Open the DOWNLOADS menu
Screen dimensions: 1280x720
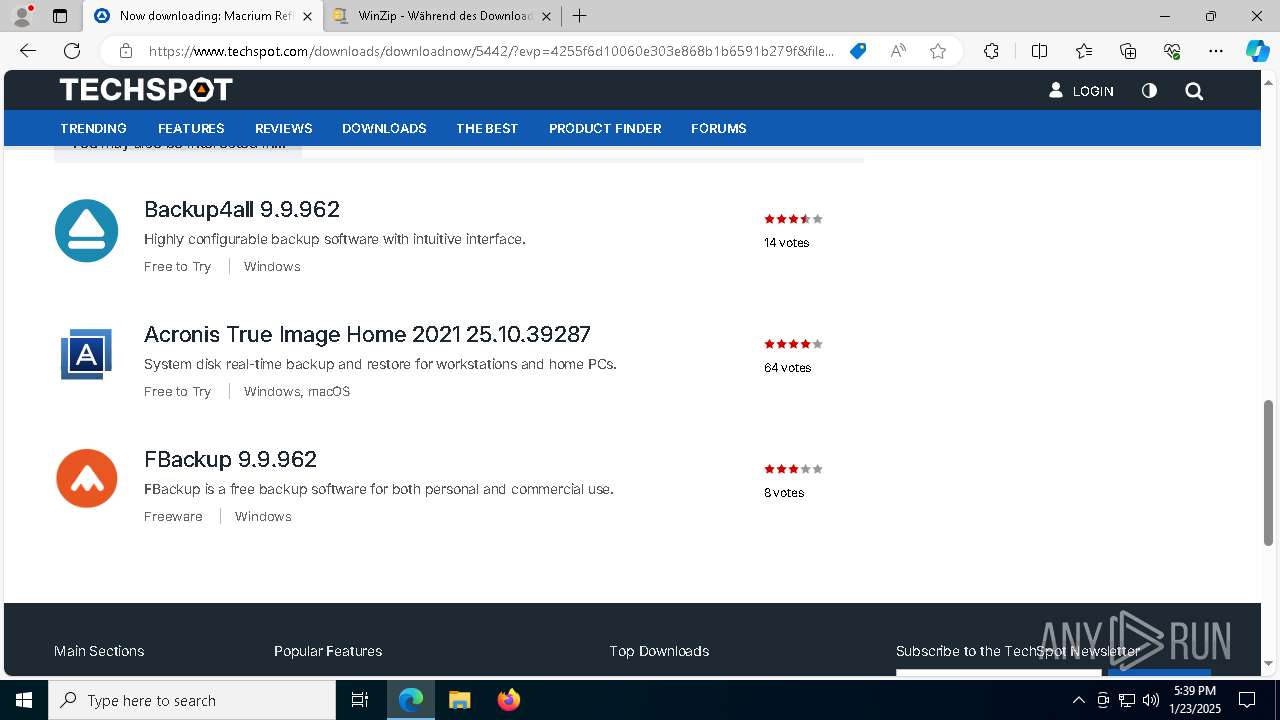pyautogui.click(x=384, y=128)
